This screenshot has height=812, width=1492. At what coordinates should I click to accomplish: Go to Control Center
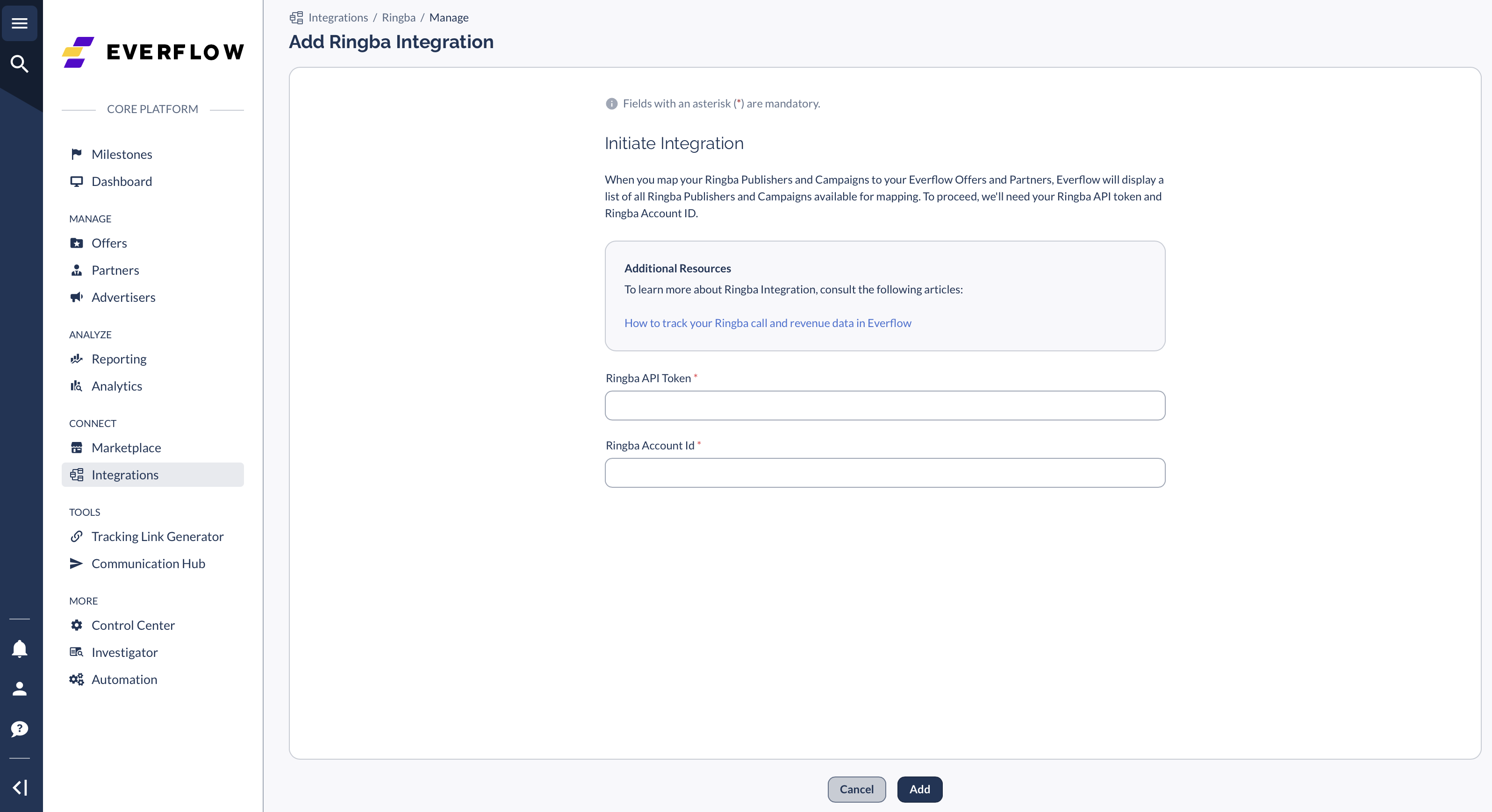tap(133, 625)
